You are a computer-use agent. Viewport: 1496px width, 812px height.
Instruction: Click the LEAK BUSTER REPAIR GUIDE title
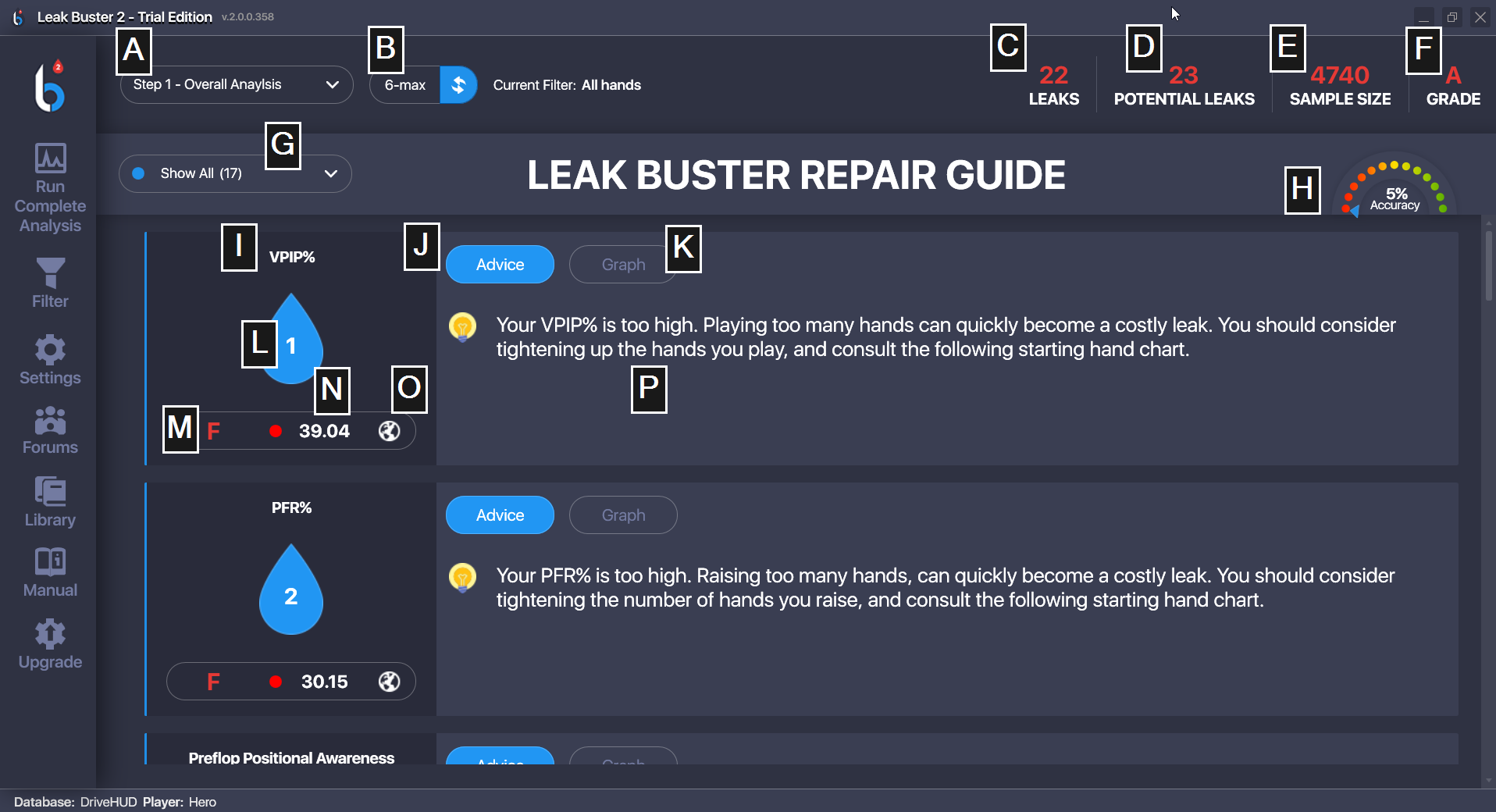pyautogui.click(x=796, y=175)
